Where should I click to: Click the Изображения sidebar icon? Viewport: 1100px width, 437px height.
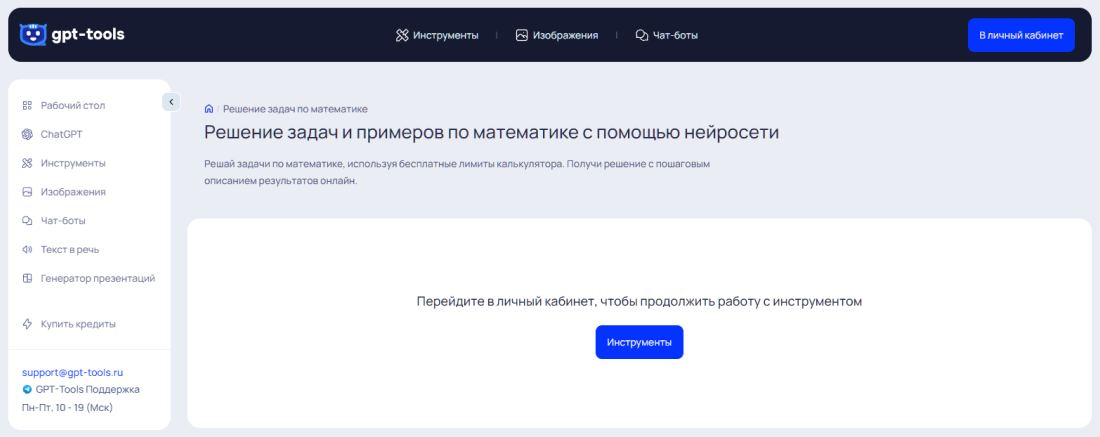click(x=27, y=191)
